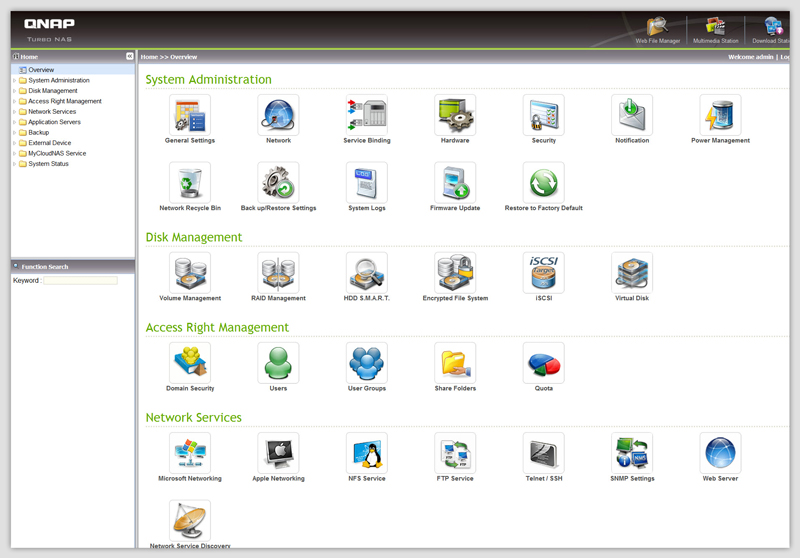The height and width of the screenshot is (558, 800).
Task: Open NFS Service penguin icon
Action: click(x=367, y=453)
